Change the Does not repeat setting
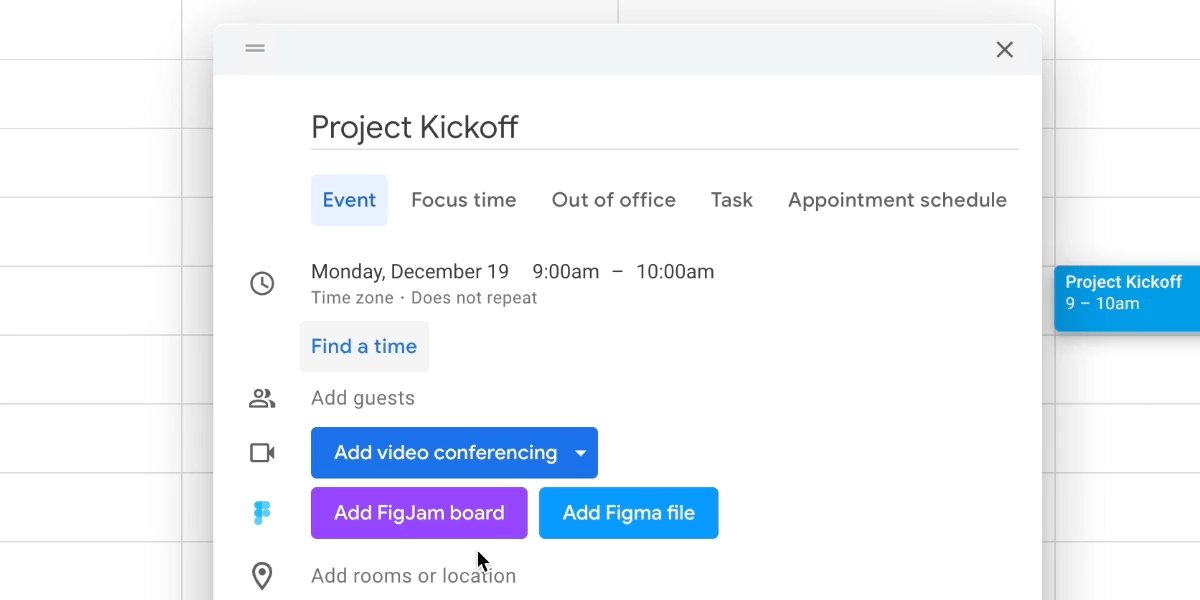 coord(474,297)
